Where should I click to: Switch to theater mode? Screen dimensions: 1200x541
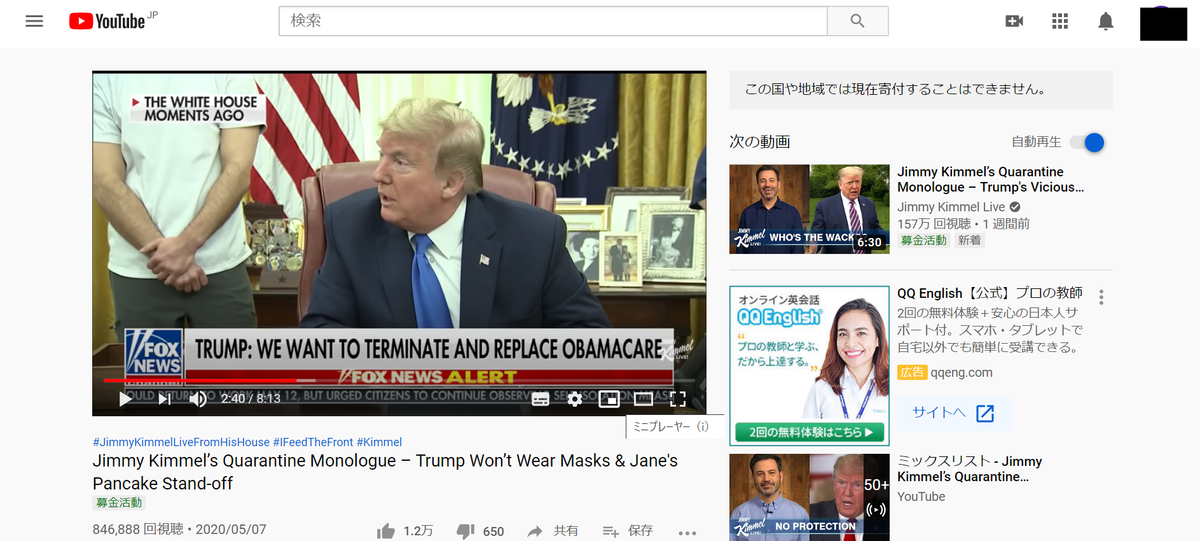[643, 399]
